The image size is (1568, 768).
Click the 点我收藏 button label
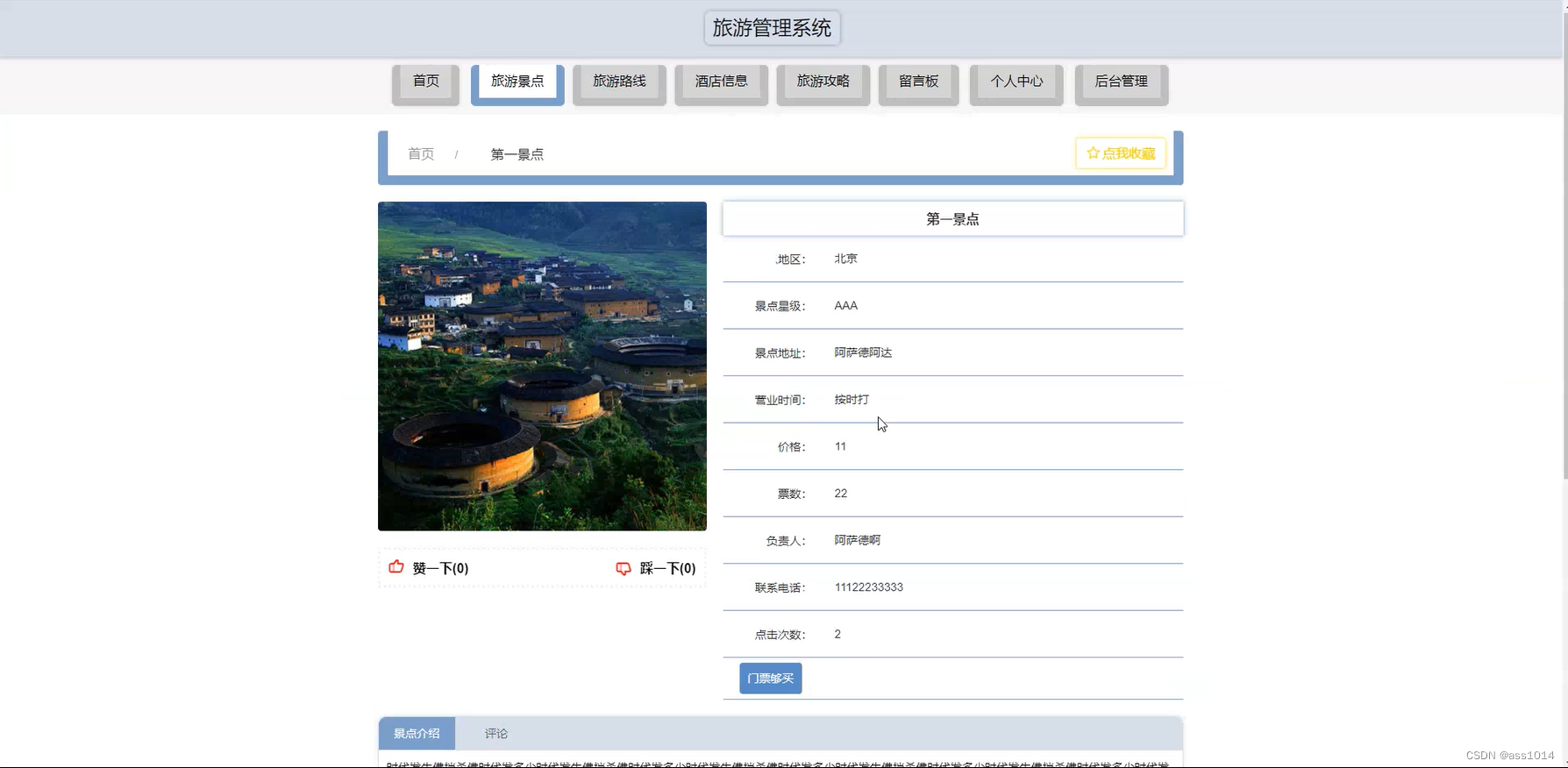[1129, 153]
